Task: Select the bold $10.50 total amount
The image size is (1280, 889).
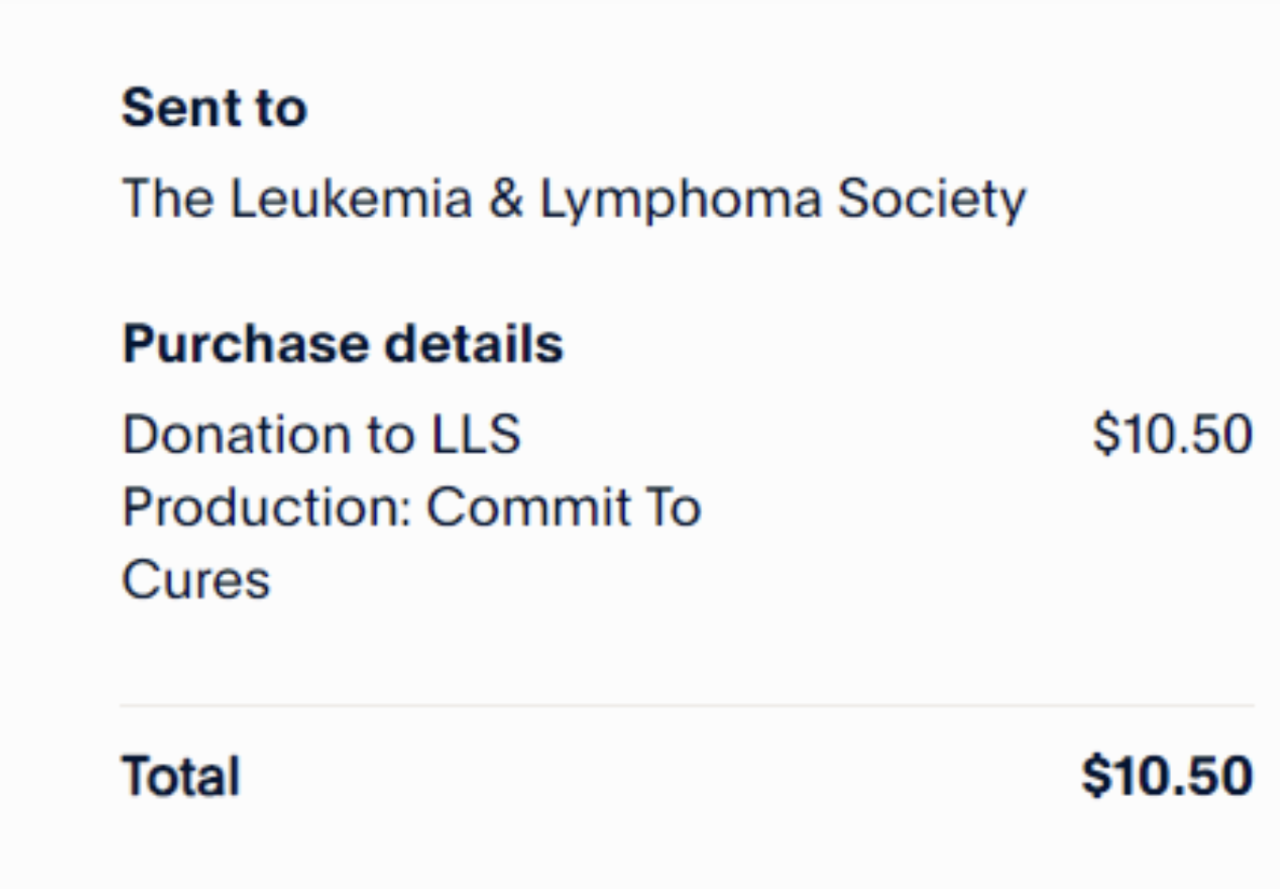Action: pos(1167,777)
